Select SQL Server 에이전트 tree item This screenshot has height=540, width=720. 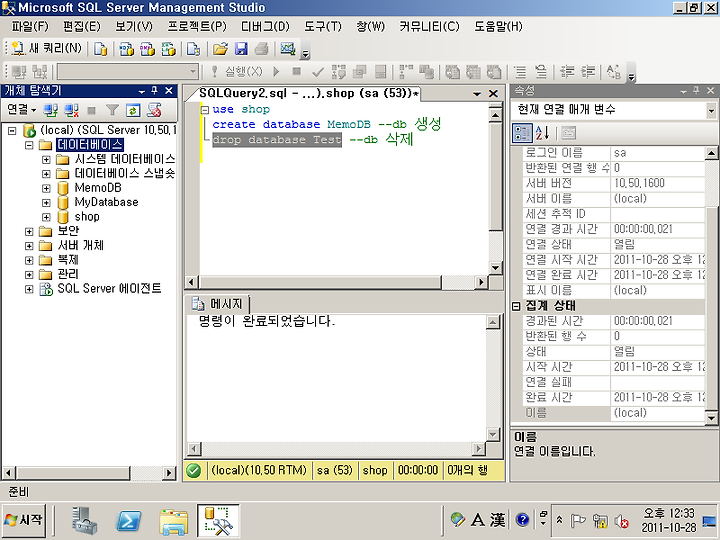tap(109, 289)
